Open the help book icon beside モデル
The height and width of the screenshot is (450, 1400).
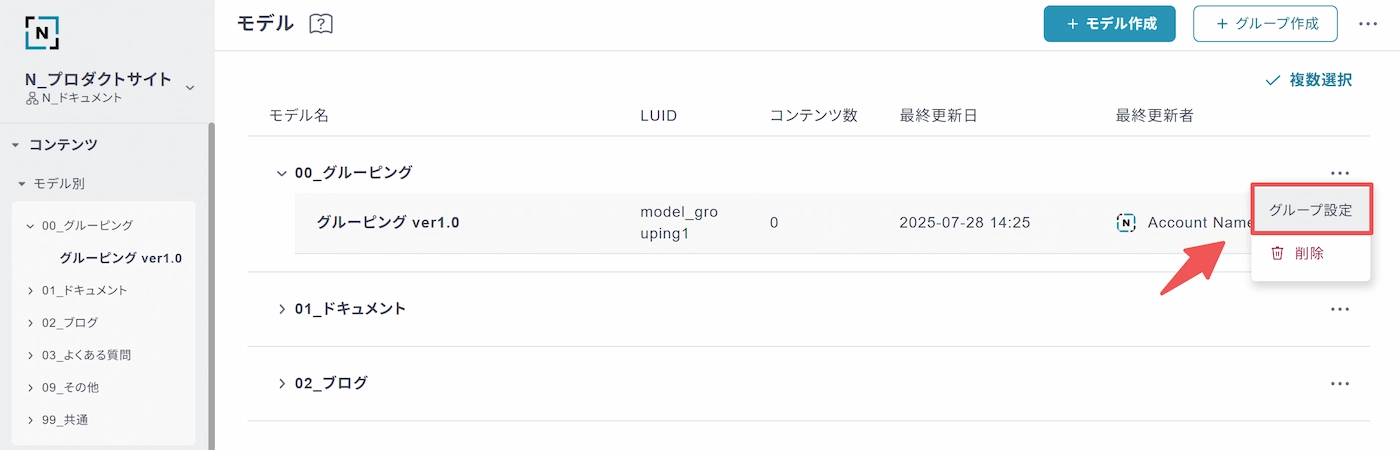(x=321, y=24)
